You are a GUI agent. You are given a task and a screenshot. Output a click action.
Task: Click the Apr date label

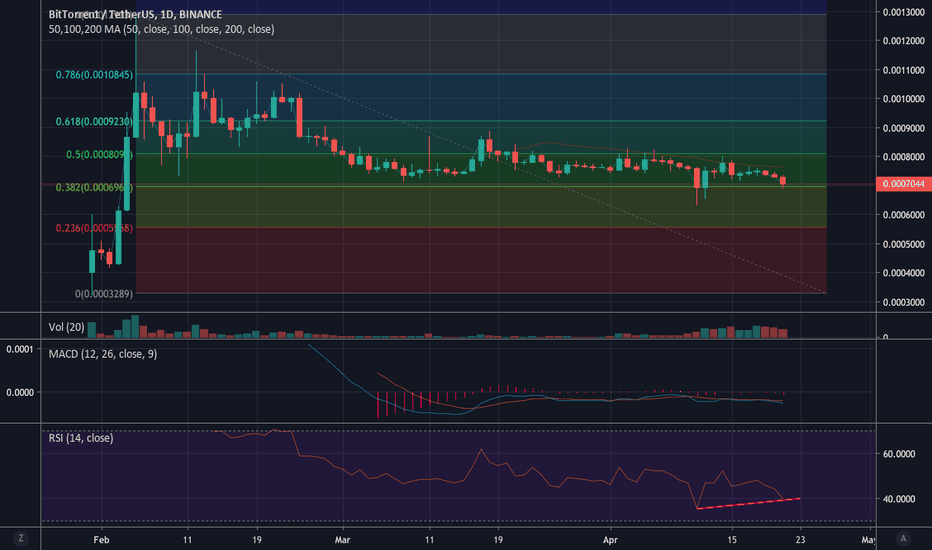[x=610, y=540]
